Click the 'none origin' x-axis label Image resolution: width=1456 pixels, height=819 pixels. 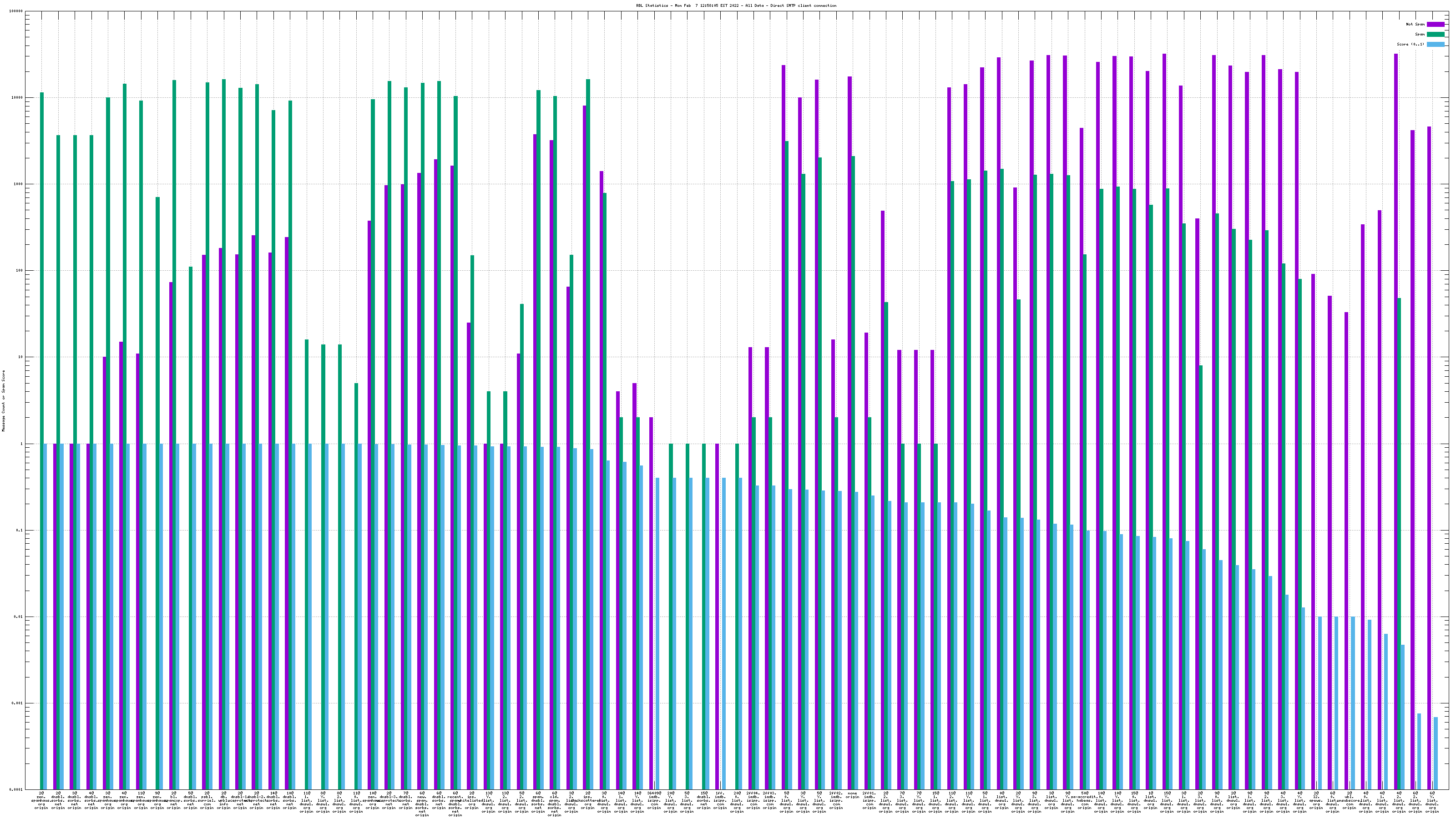pos(852,795)
